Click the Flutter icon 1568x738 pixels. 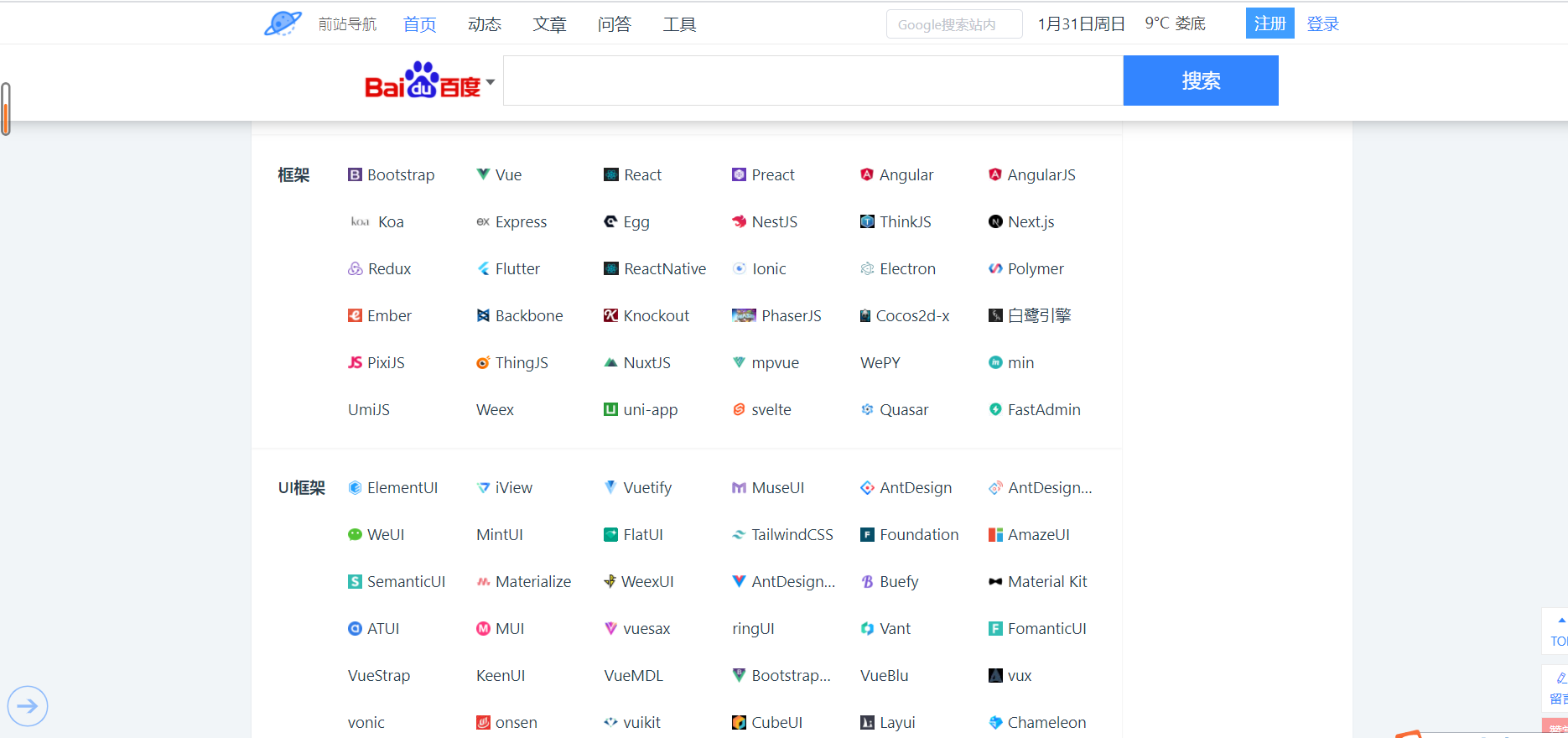(x=483, y=268)
